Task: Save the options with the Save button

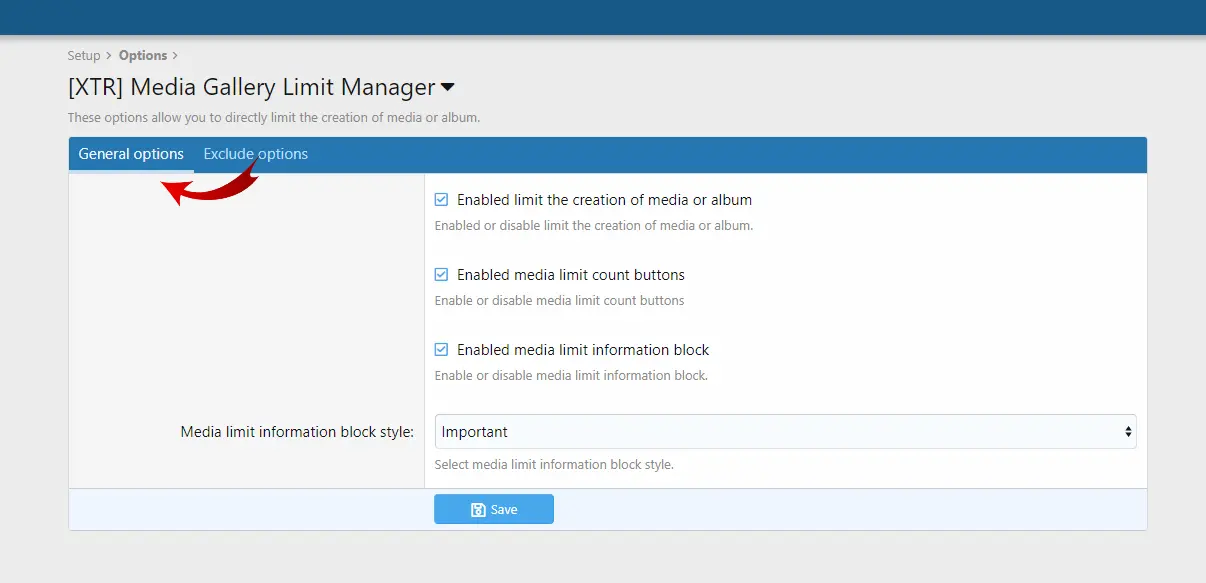Action: pos(494,510)
